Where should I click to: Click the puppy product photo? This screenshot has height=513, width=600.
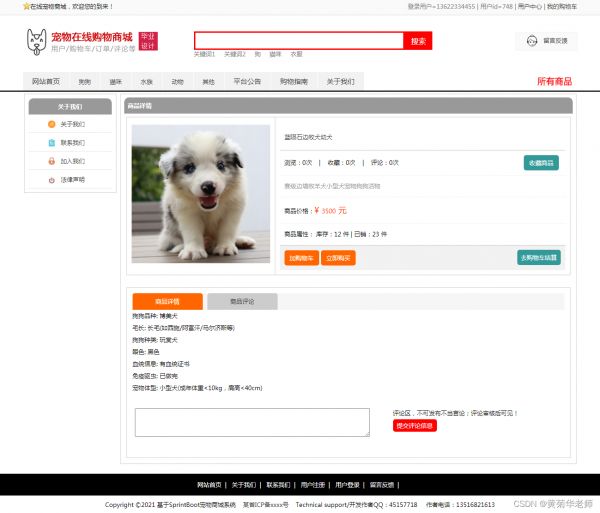[x=201, y=194]
